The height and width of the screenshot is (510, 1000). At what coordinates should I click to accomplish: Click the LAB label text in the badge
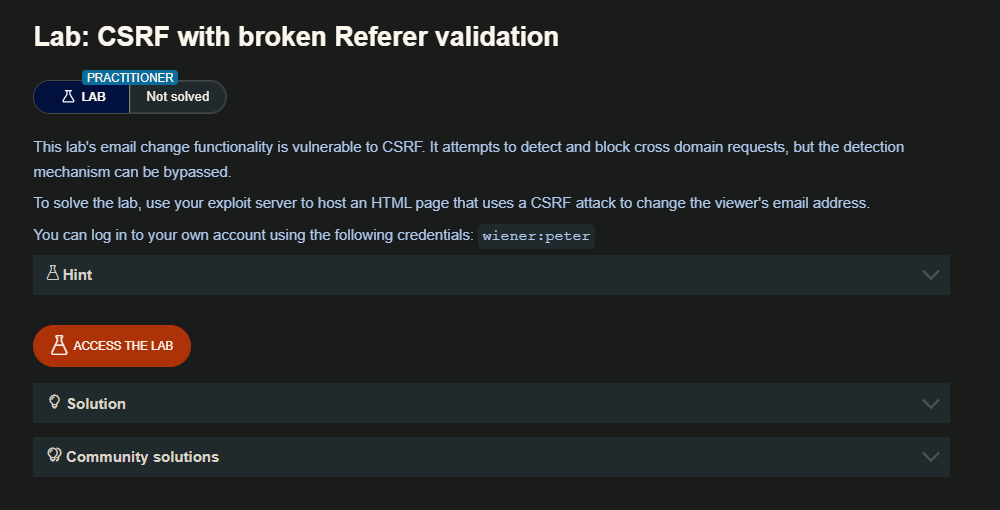[93, 97]
